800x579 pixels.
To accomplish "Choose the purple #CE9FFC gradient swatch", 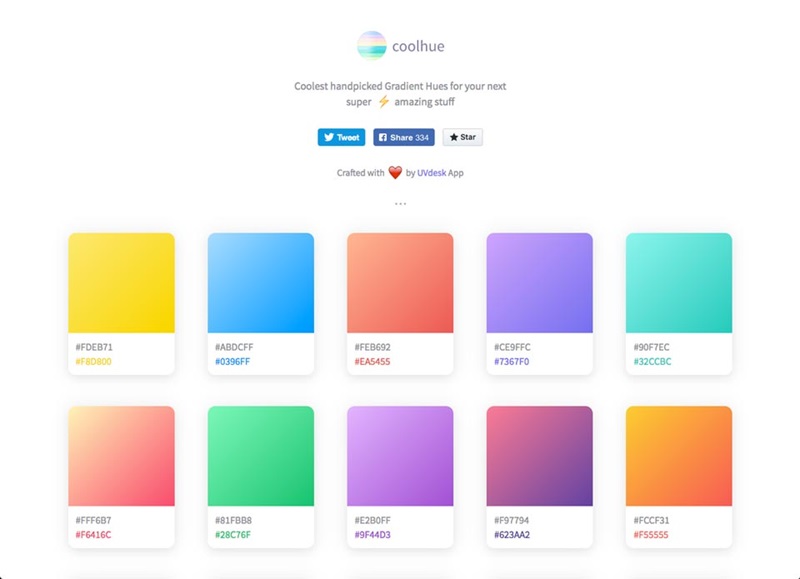I will click(539, 282).
